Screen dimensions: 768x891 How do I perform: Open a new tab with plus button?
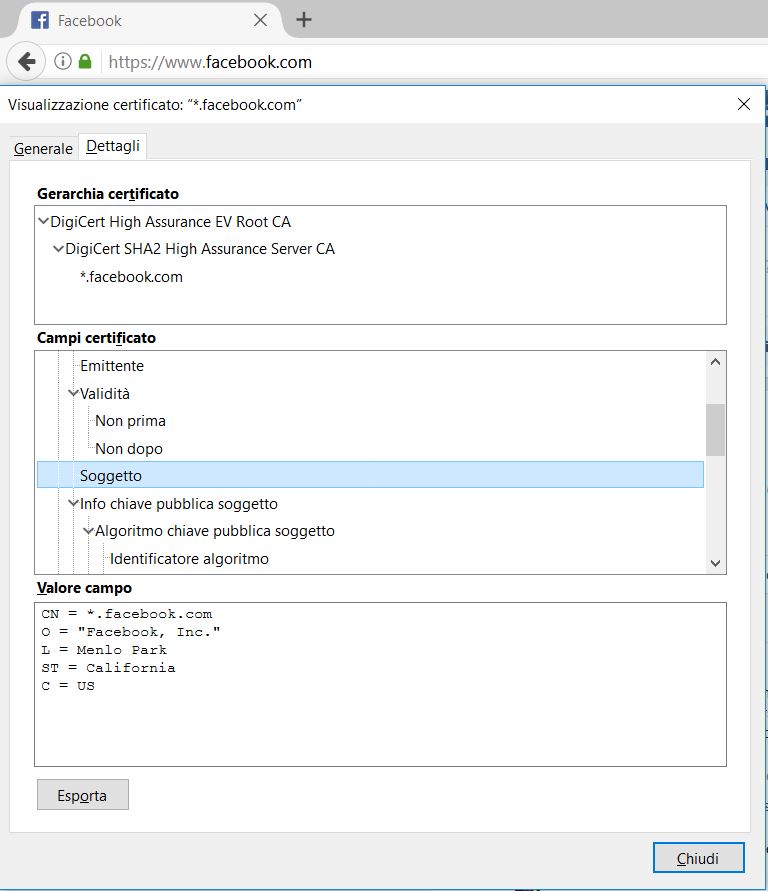[x=304, y=20]
